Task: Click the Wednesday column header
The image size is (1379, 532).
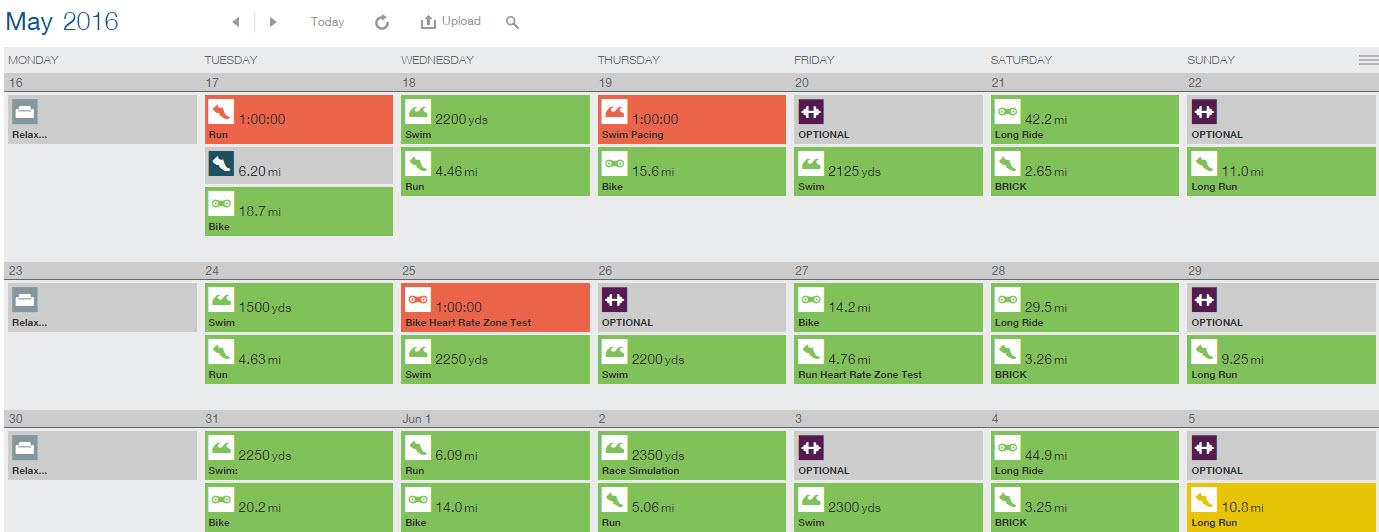Action: click(437, 60)
